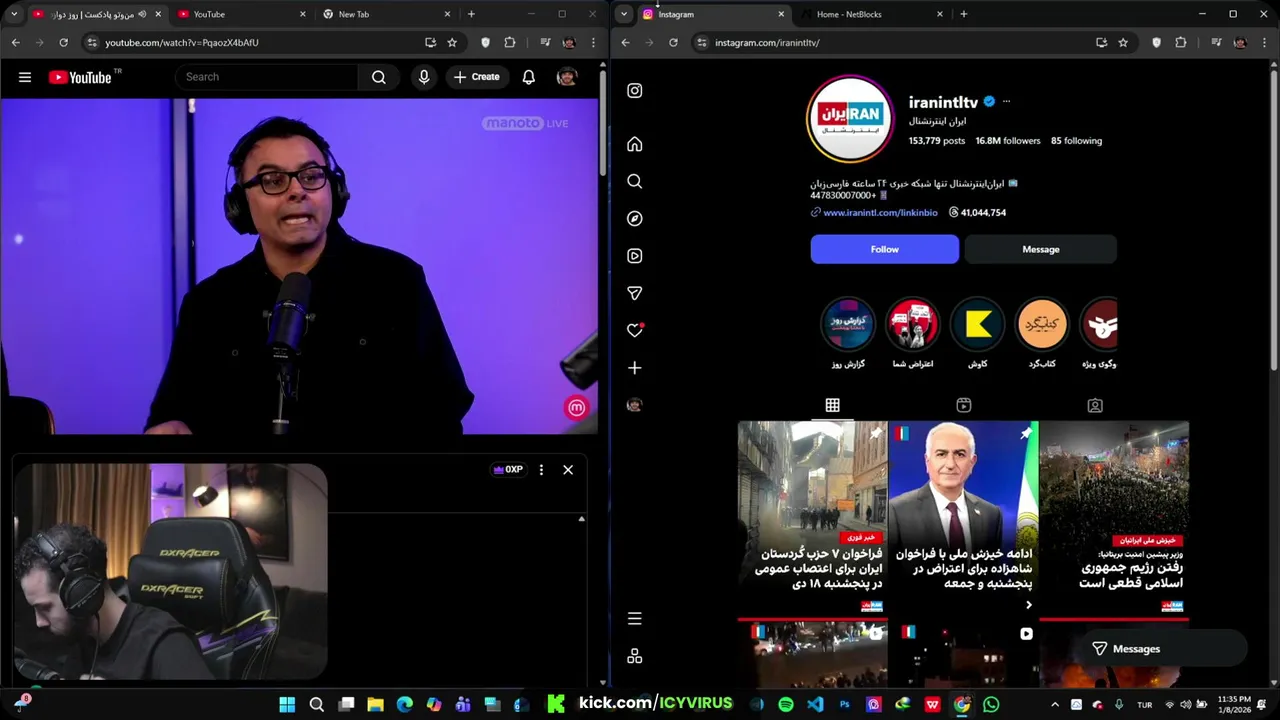
Task: Reload the Instagram window page
Action: coord(673,43)
